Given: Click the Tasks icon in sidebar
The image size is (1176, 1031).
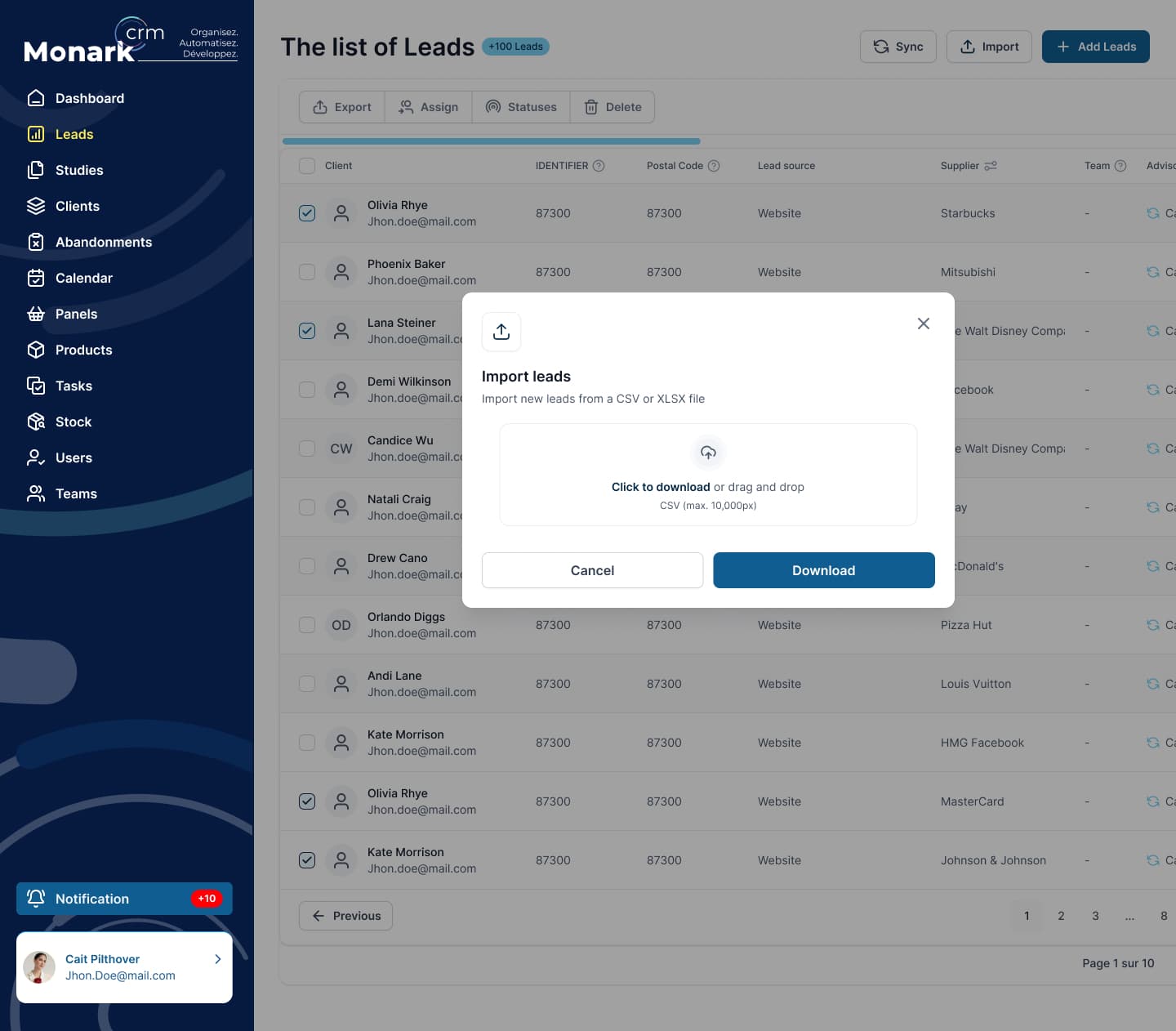Looking at the screenshot, I should [x=36, y=386].
